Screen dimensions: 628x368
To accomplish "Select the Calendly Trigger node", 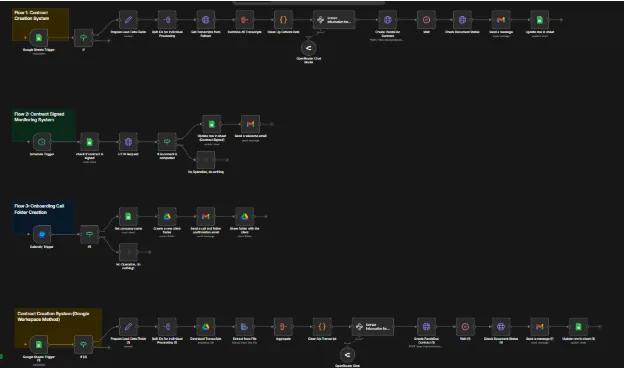I will click(42, 234).
